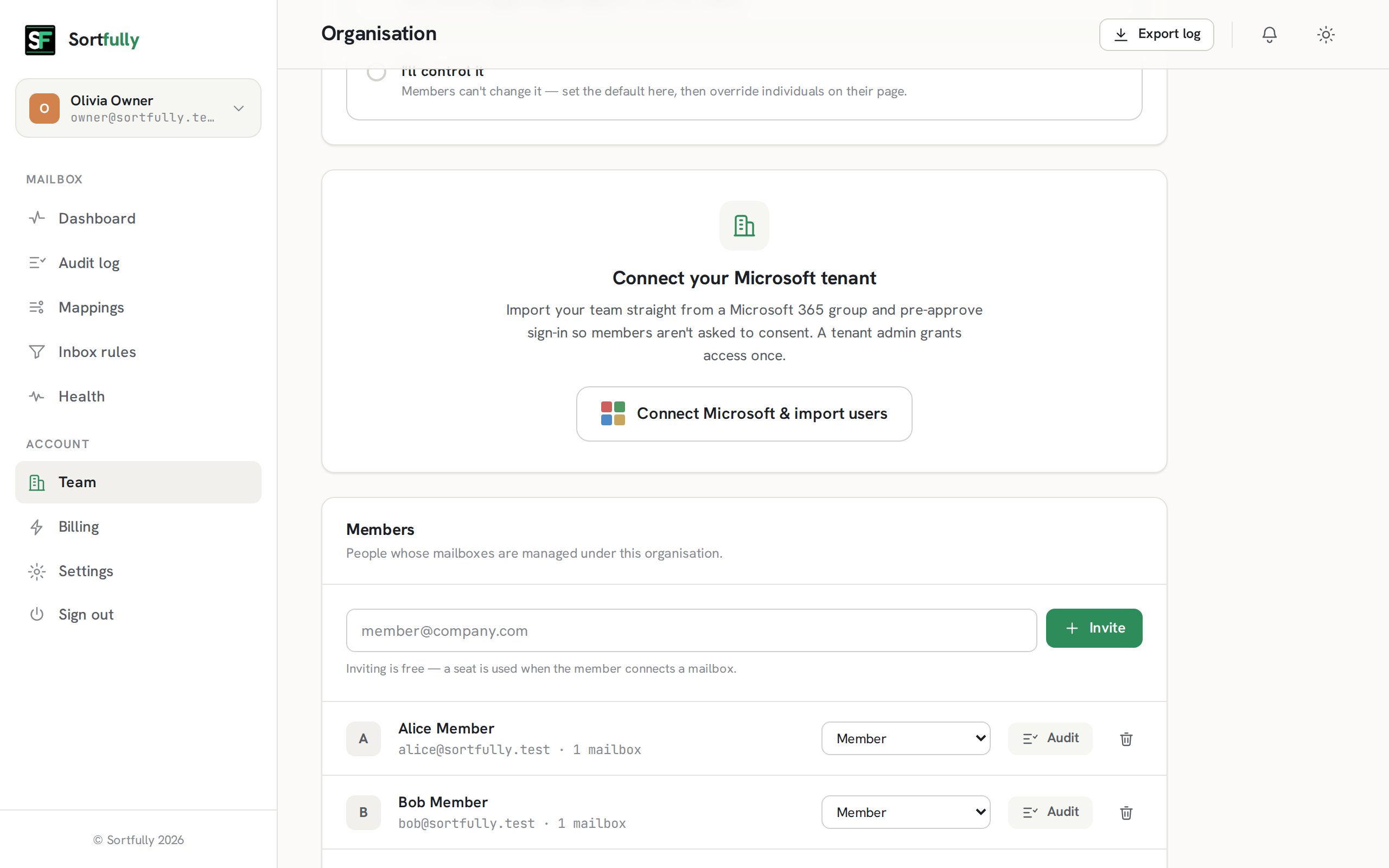Select Team in the Account section
The image size is (1389, 868).
pyautogui.click(x=138, y=482)
